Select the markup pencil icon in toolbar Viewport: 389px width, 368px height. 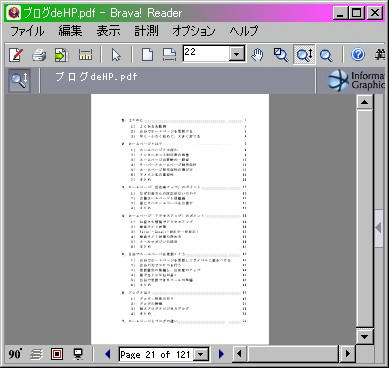tap(16, 55)
